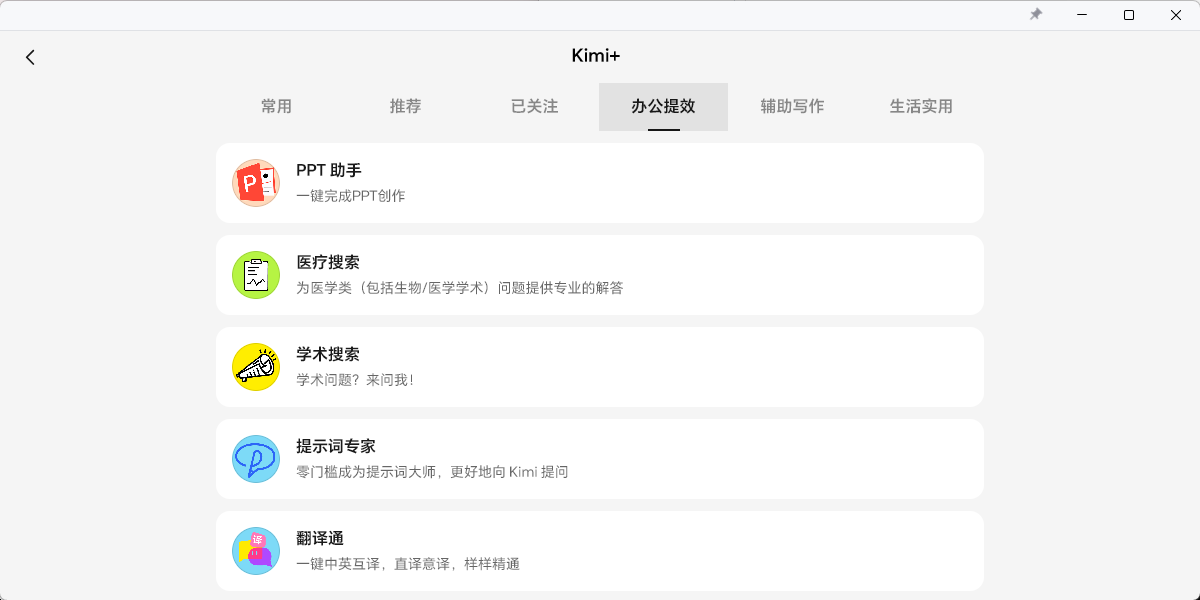Click the 翻译通 translation icon

click(256, 551)
